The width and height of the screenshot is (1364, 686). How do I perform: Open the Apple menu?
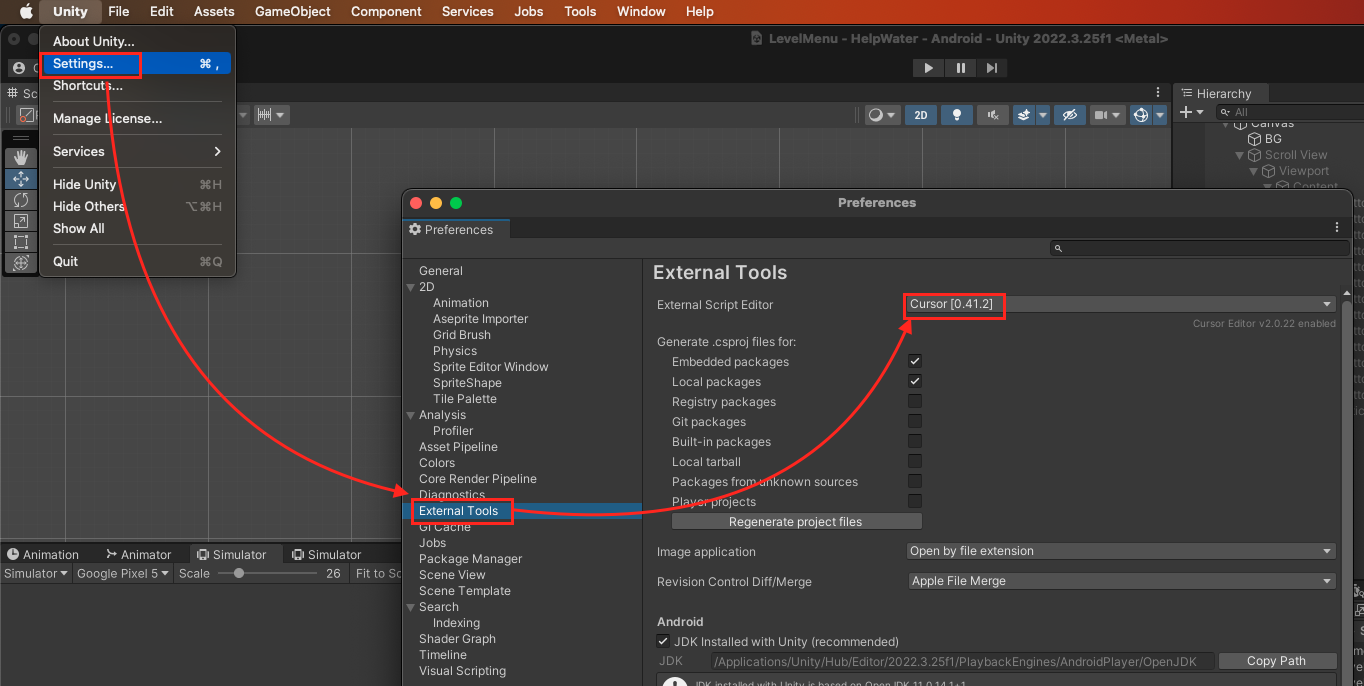(27, 12)
